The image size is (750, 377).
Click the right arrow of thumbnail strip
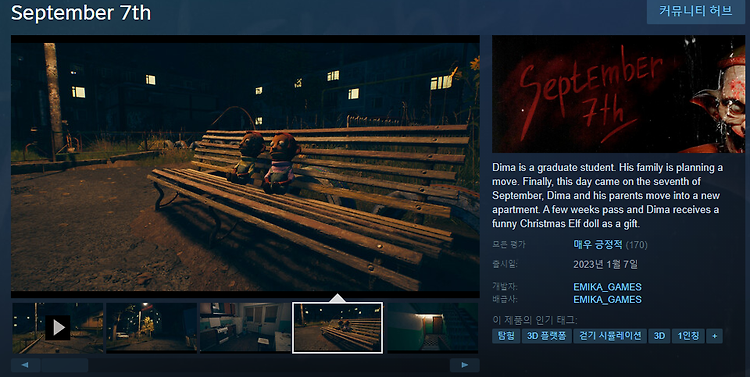[x=464, y=365]
